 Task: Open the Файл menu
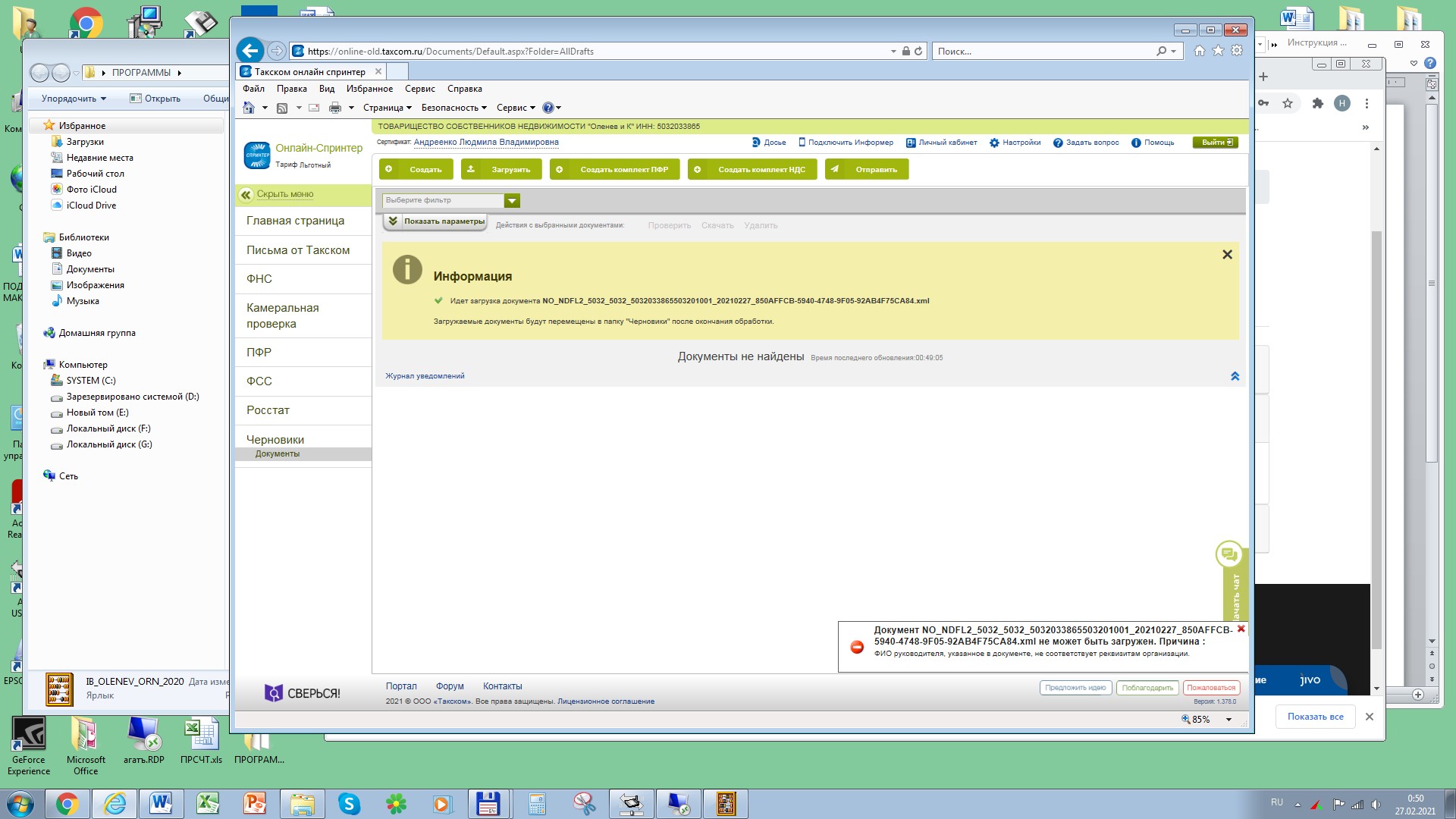[253, 89]
